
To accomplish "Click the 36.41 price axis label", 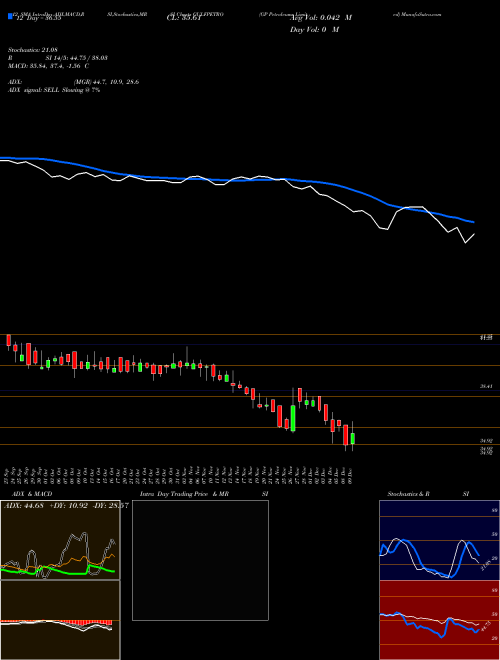I will (486, 386).
